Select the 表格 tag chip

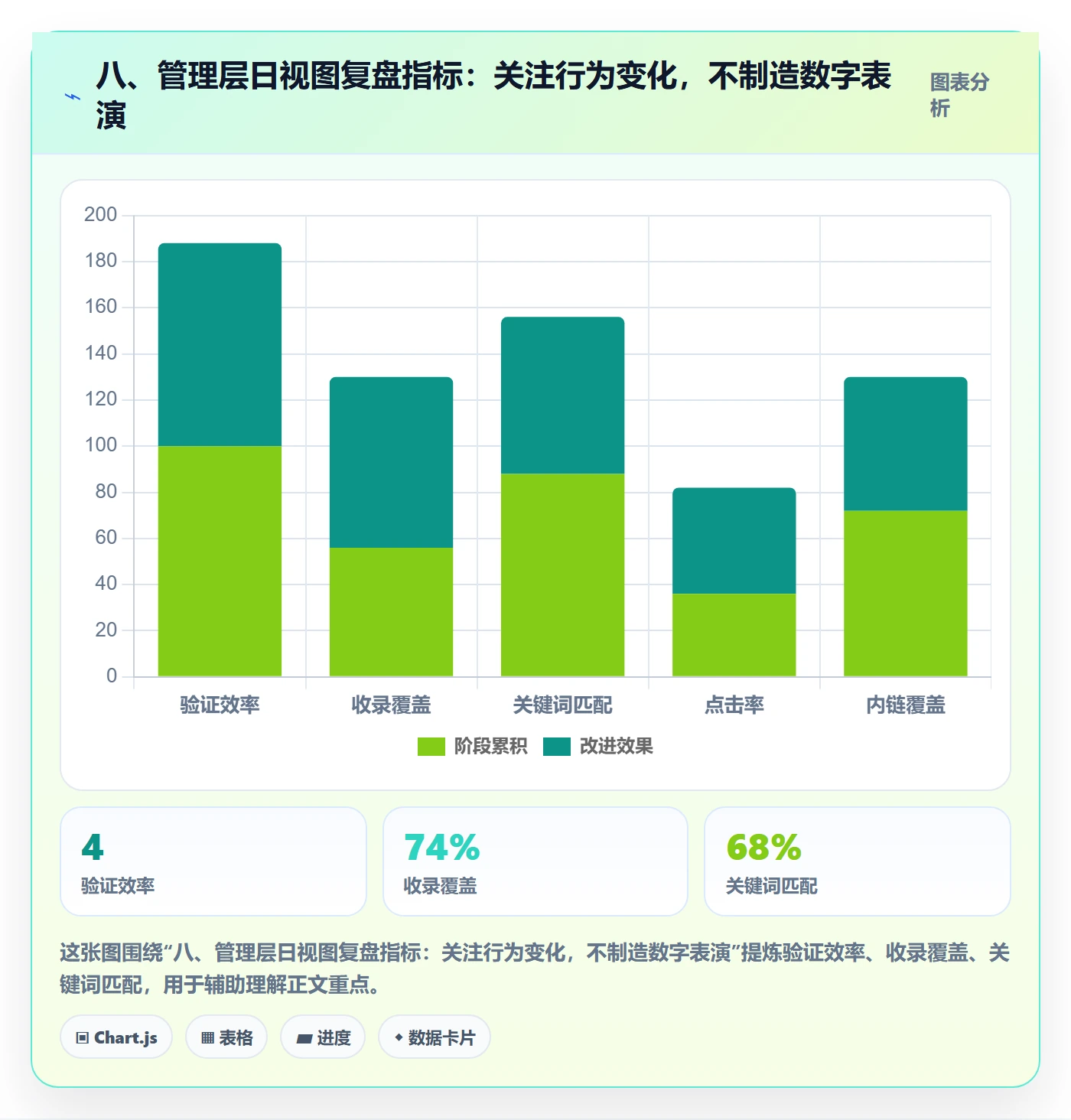(x=226, y=1037)
